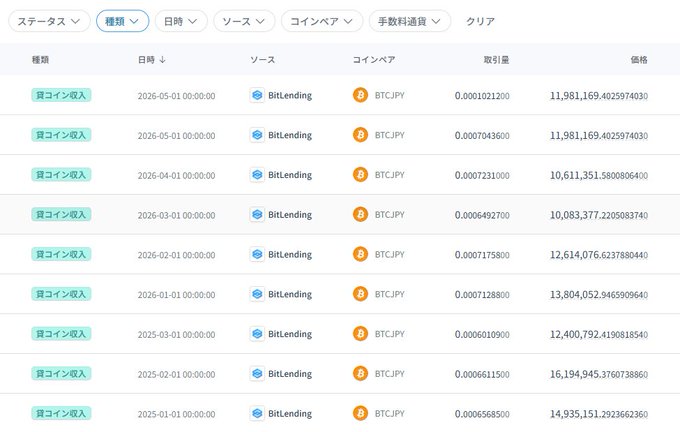680x432 pixels.
Task: Open the 手数料通貨 filter dropdown
Action: coord(410,21)
